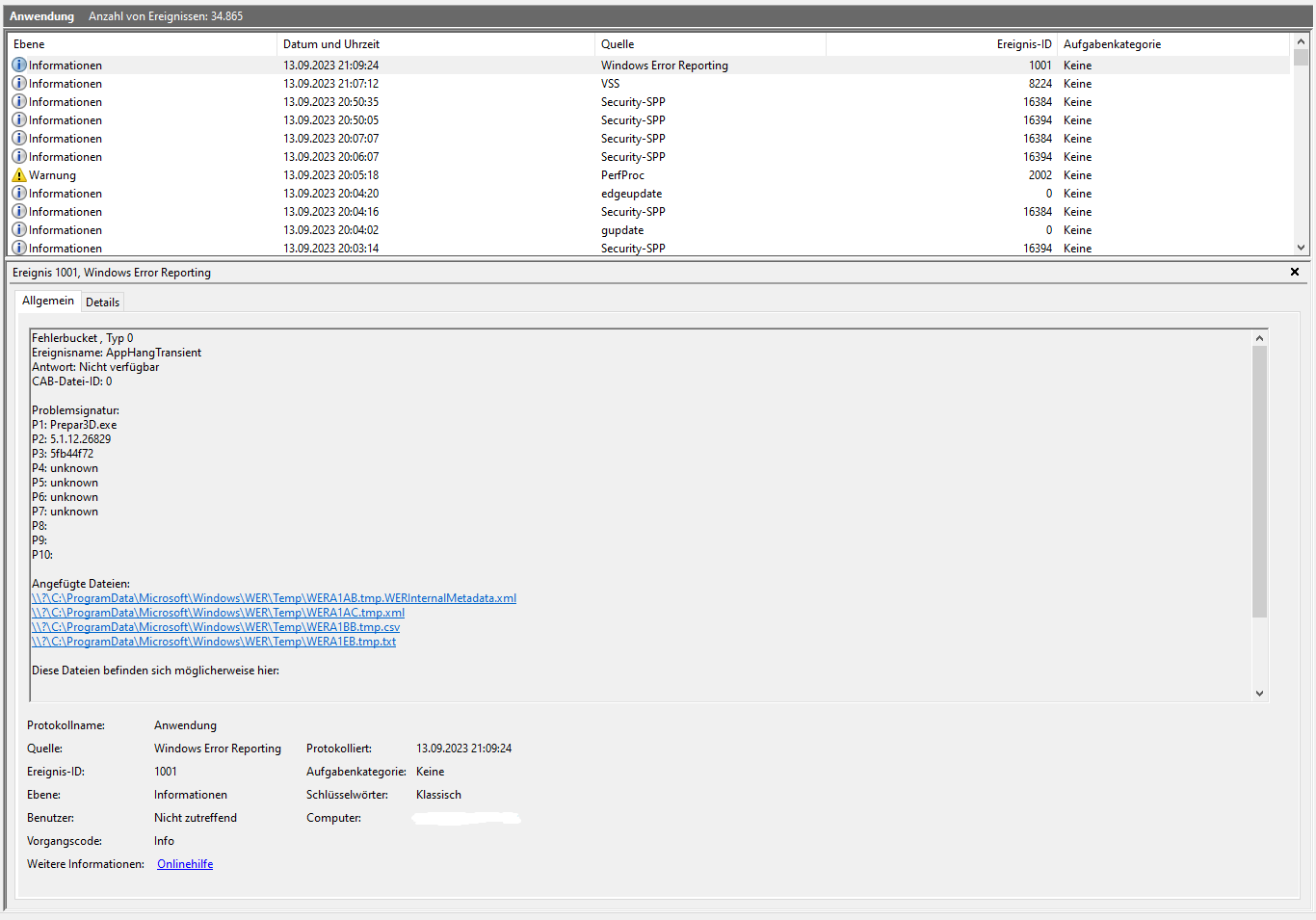Click the 'P1: Prepar3D.exe' line
Image resolution: width=1316 pixels, height=920 pixels.
74,425
